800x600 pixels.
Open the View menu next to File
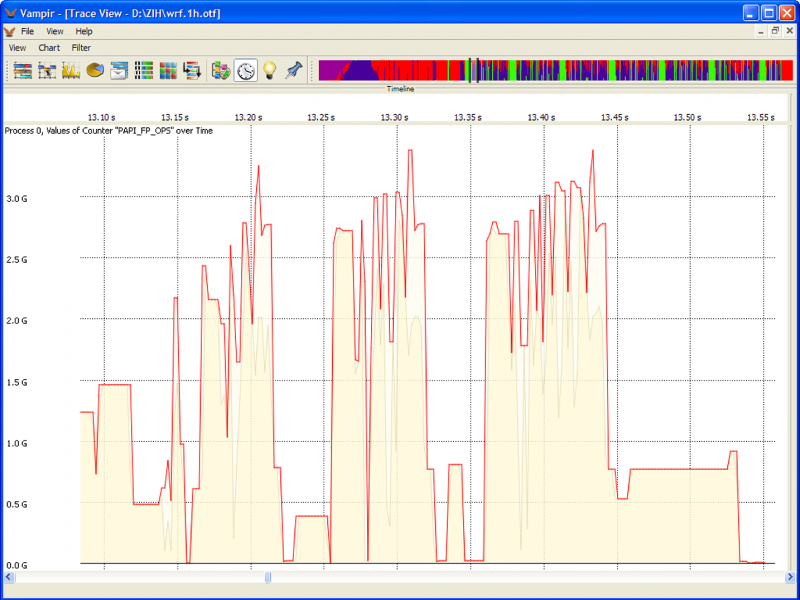55,32
